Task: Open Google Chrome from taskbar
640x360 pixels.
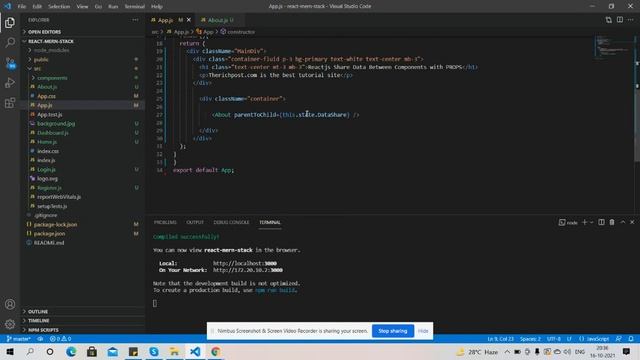Action: tap(216, 351)
